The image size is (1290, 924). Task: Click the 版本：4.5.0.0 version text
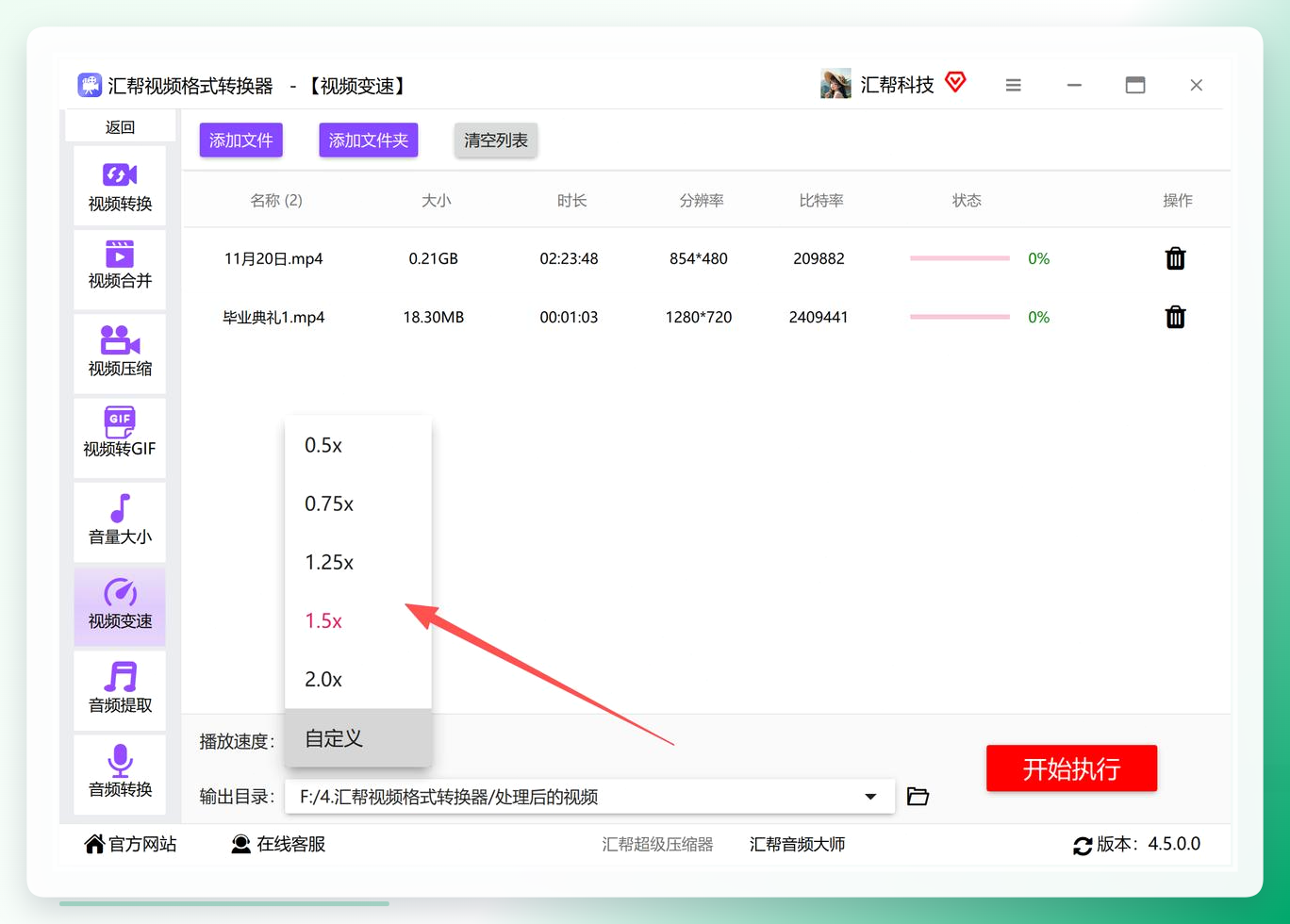point(1149,844)
